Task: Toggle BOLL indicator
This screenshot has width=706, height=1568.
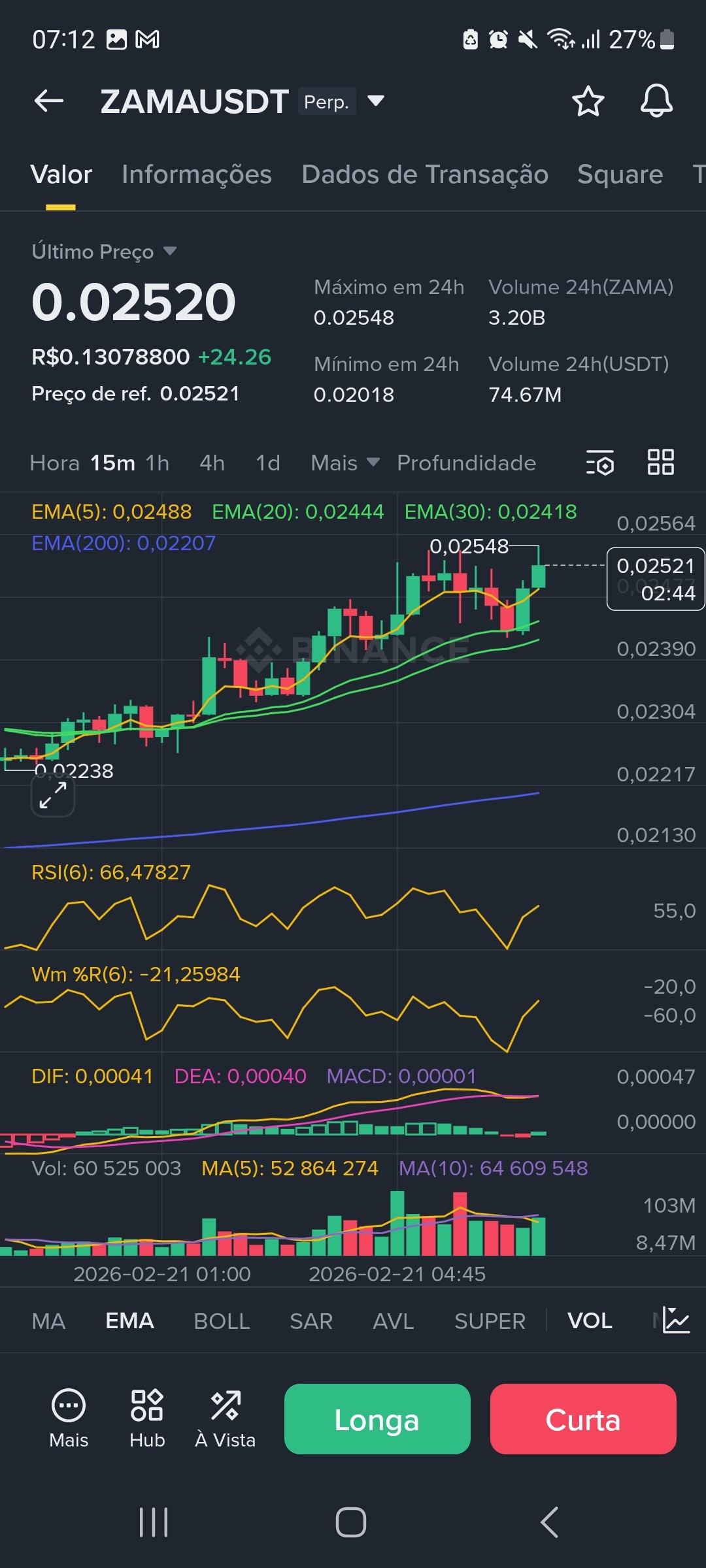Action: pos(222,1321)
